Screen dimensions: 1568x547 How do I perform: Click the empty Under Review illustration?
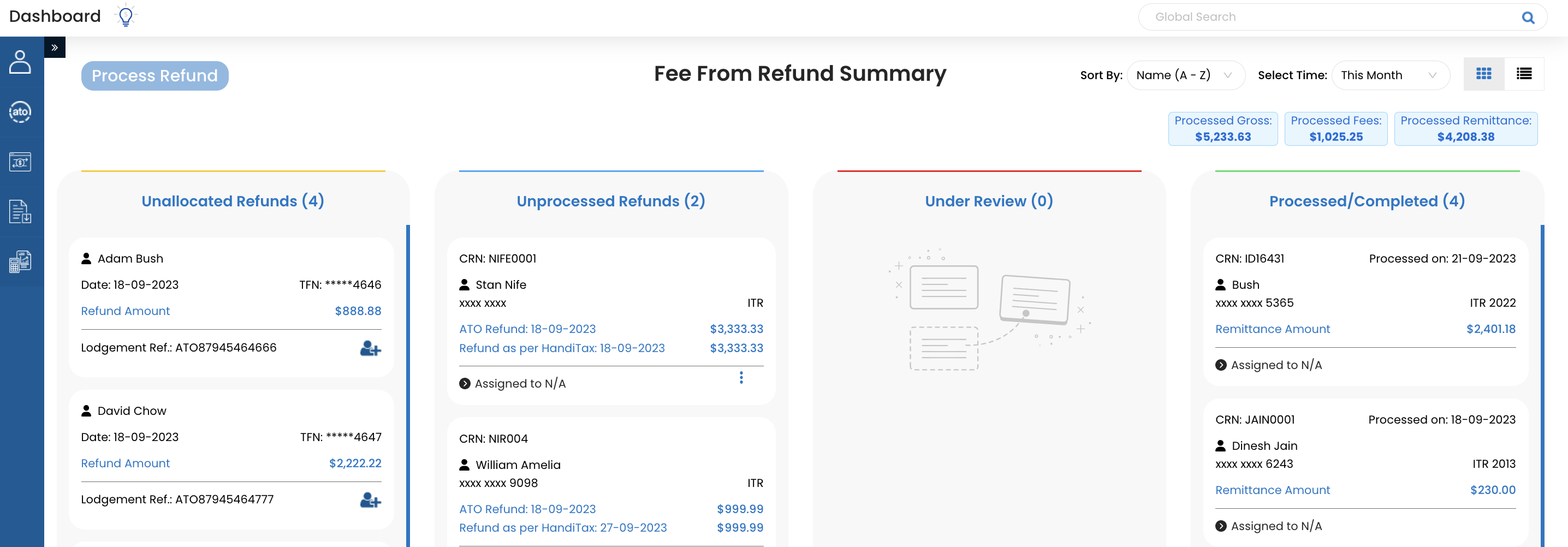tap(989, 310)
